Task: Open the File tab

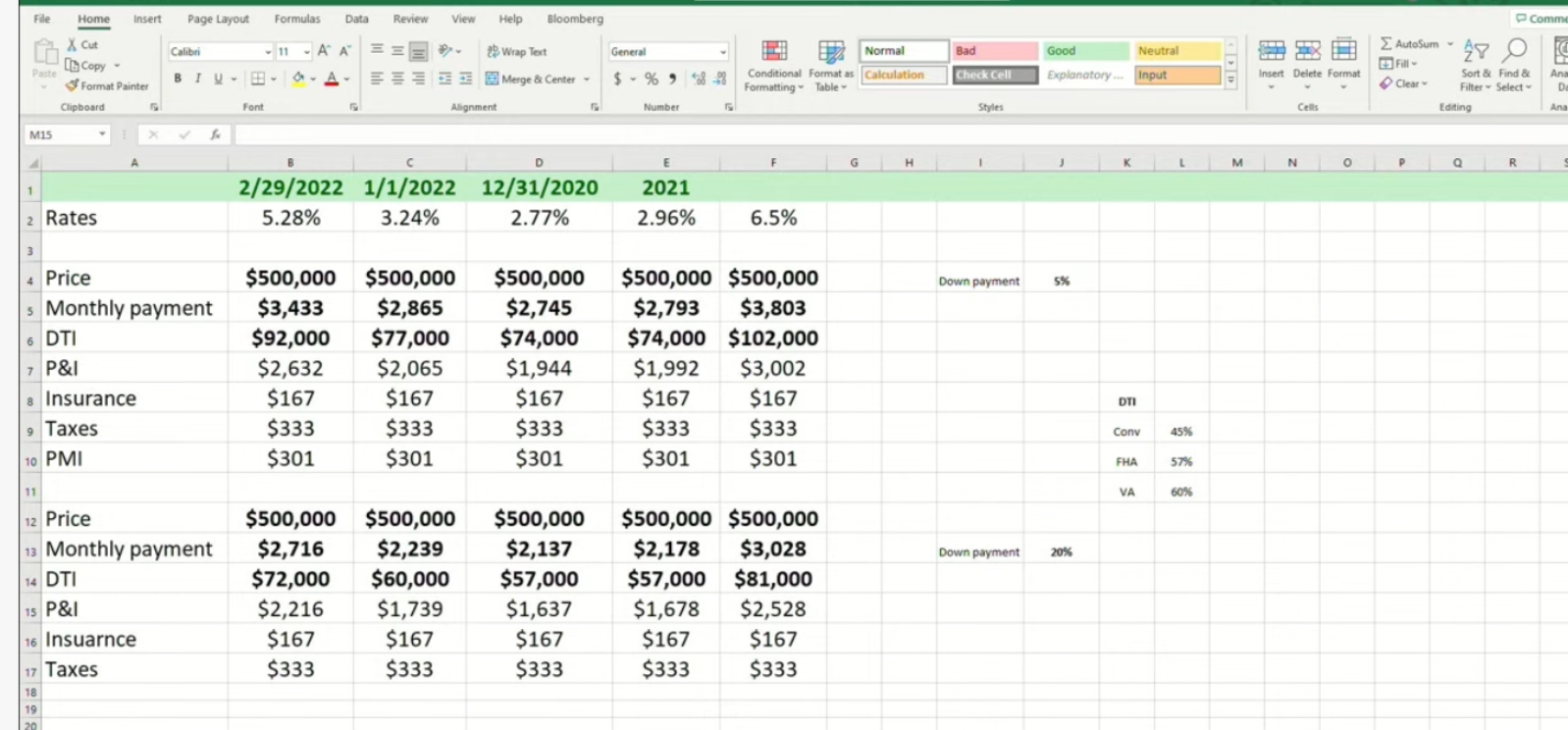Action: [42, 19]
